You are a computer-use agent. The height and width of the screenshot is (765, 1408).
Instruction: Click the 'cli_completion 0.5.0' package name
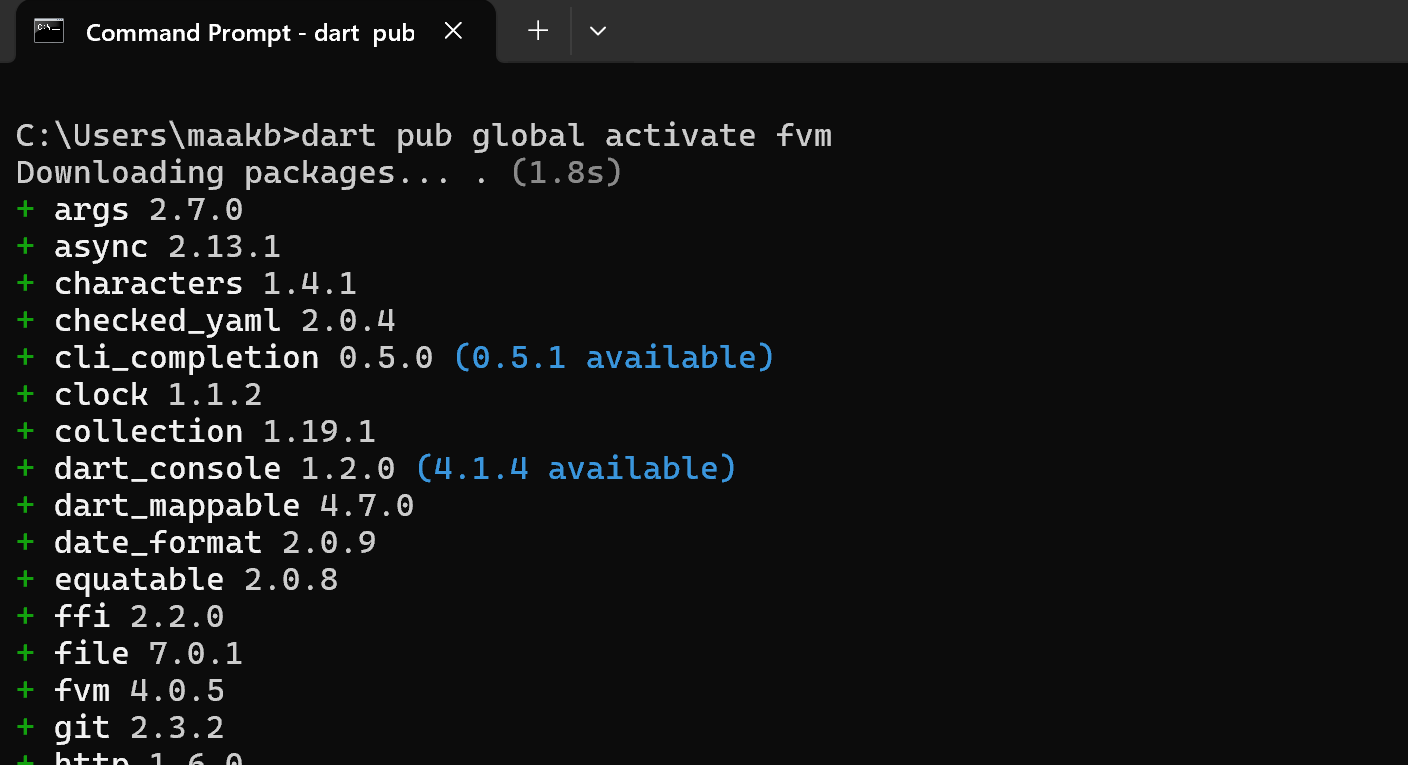[x=243, y=357]
